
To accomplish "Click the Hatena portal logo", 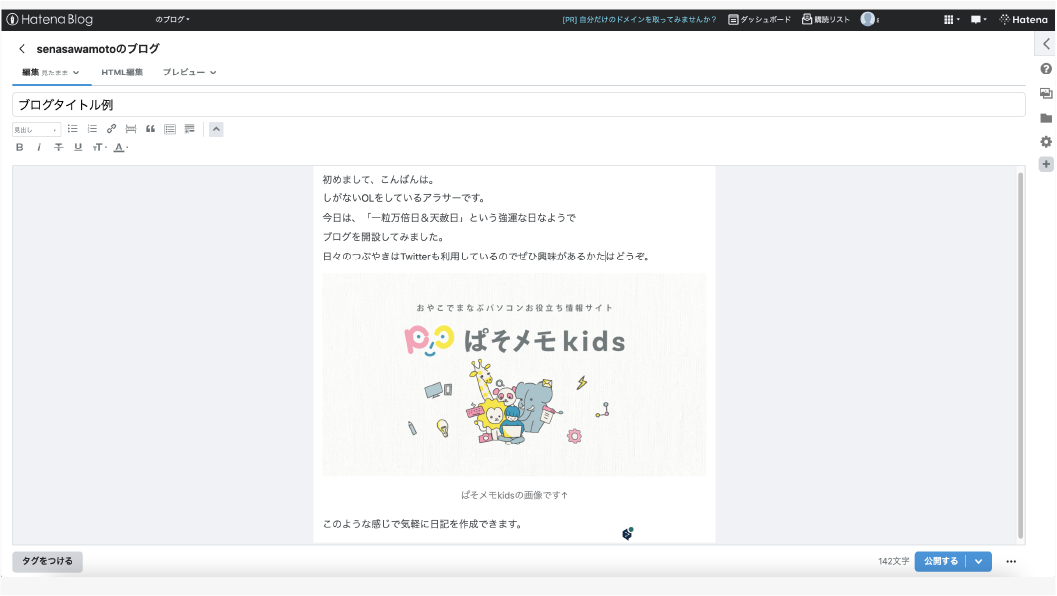I will tap(1023, 20).
